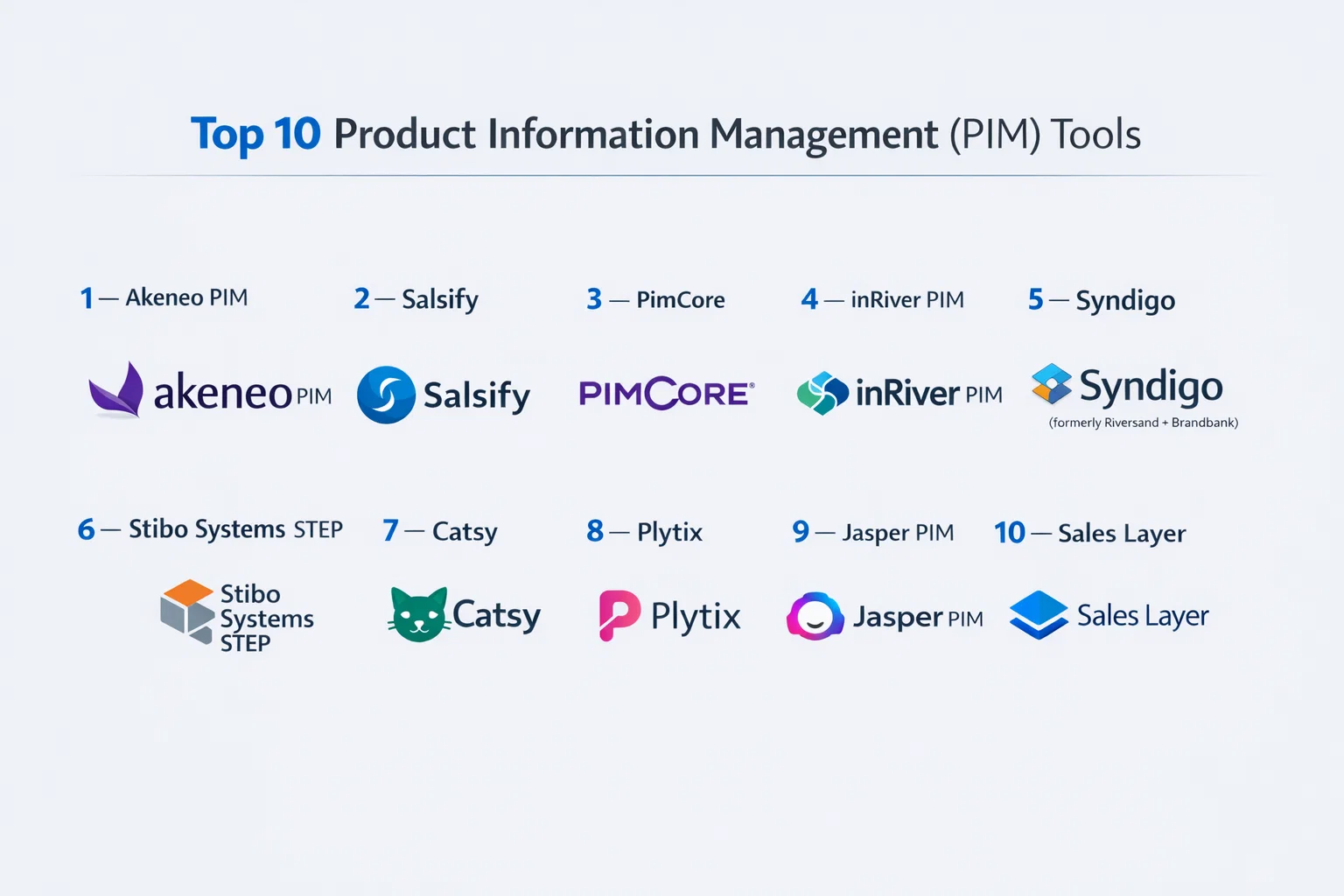Click the "4 — inRiver PIM" heading
The width and height of the screenshot is (1344, 896).
pos(883,300)
